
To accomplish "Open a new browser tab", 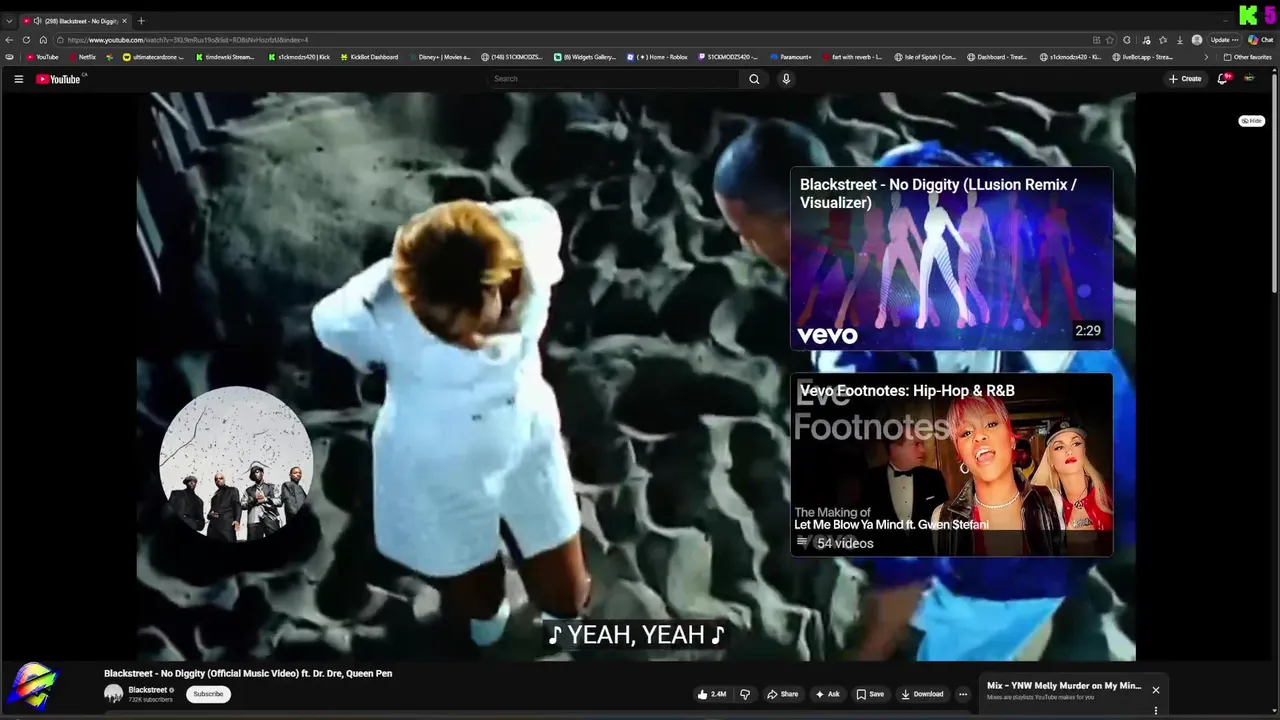I will 141,21.
